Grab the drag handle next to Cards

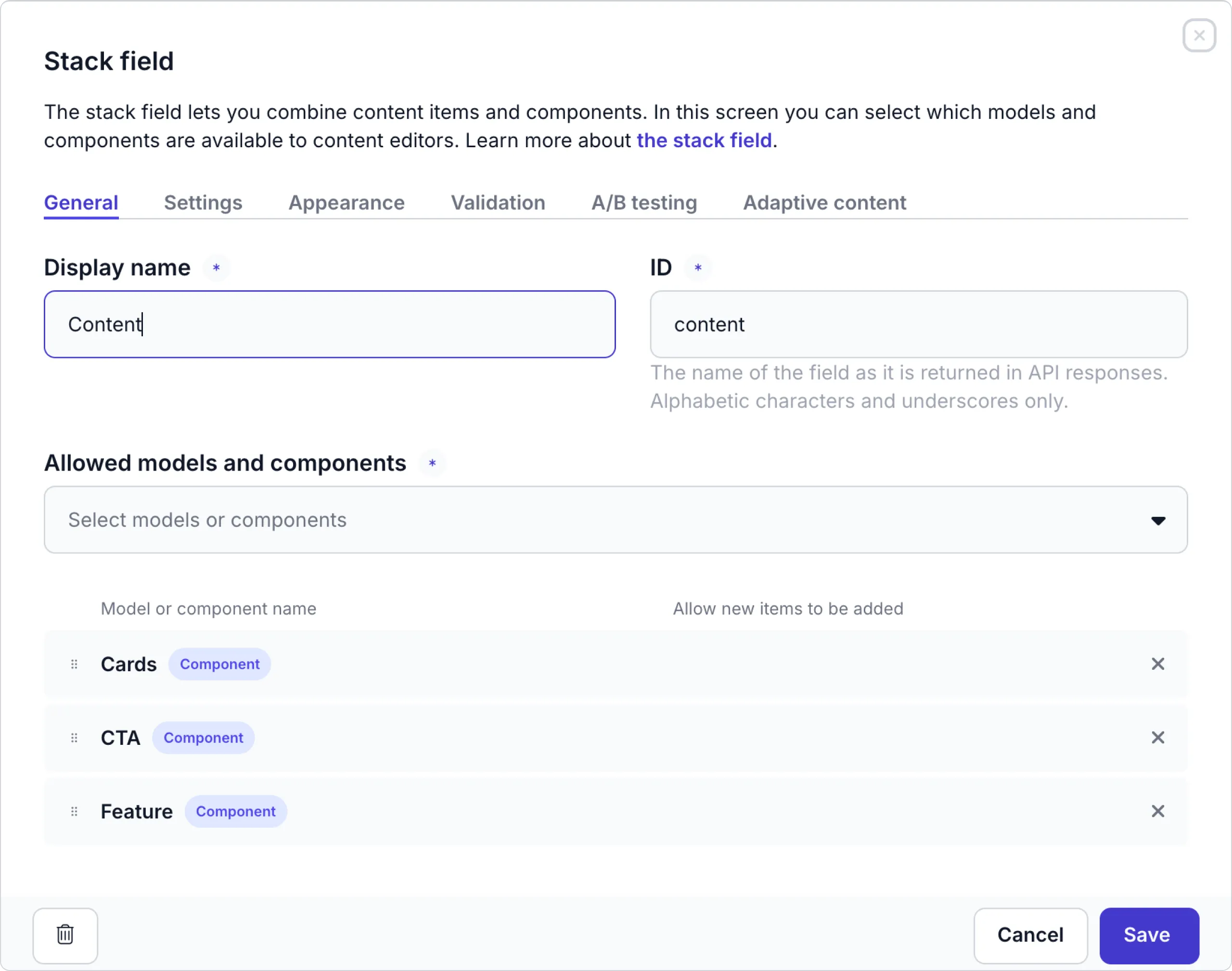tap(74, 664)
